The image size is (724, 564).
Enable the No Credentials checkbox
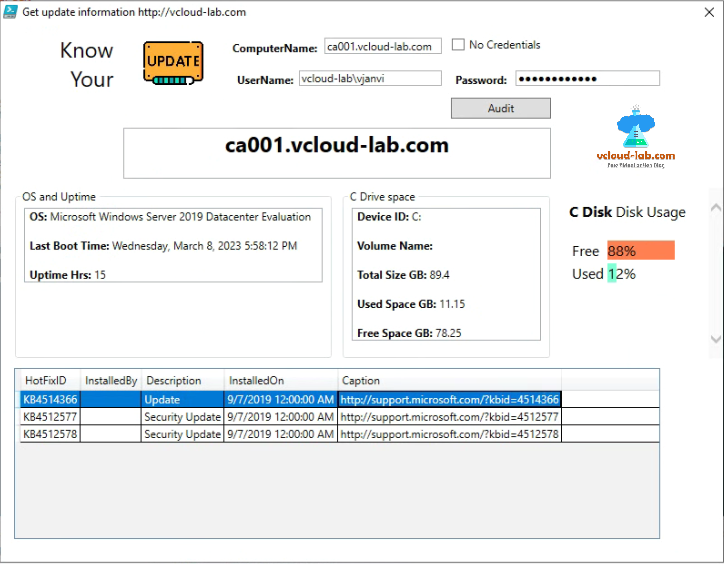click(458, 45)
